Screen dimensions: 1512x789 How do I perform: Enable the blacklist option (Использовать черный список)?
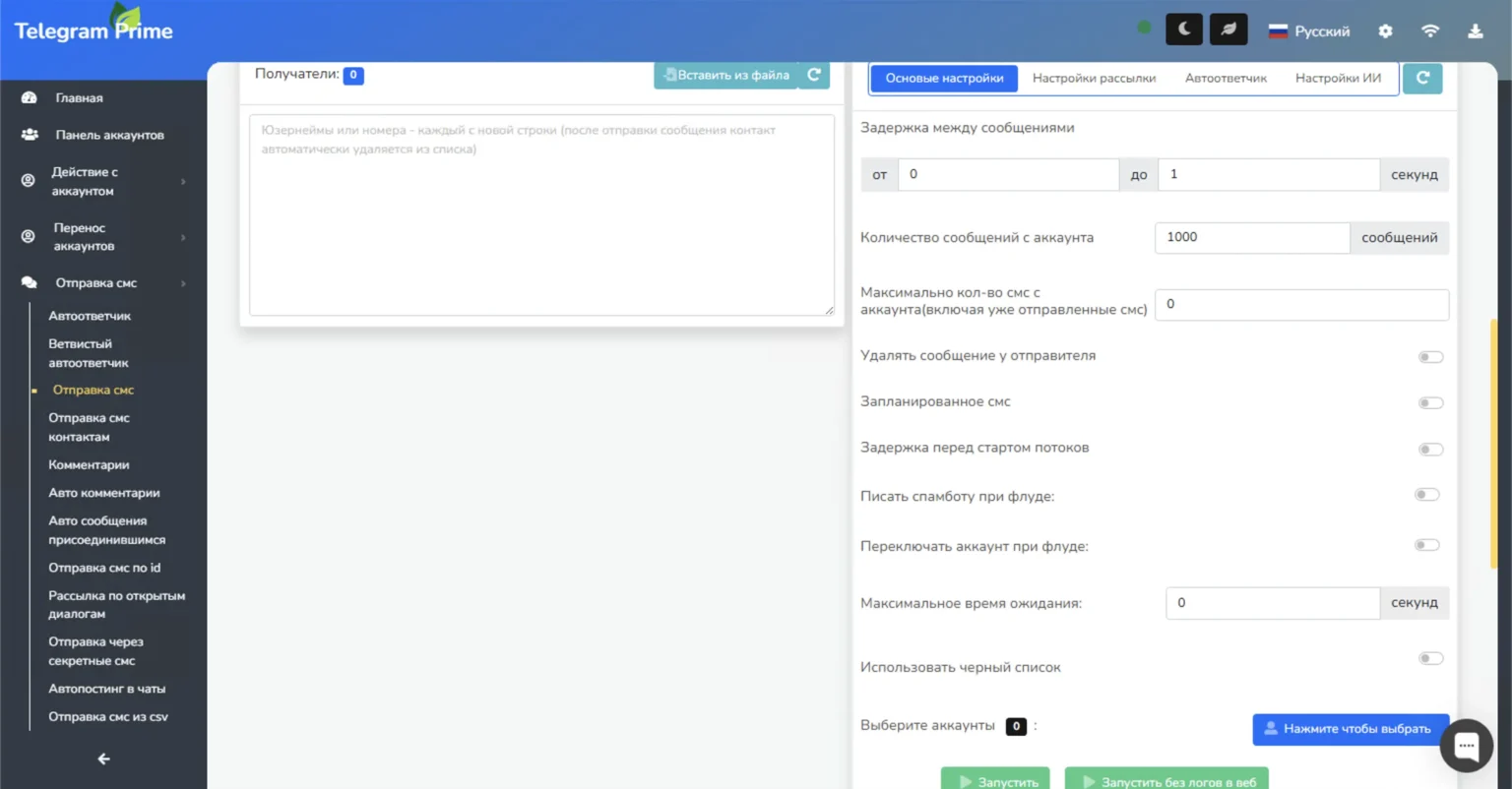point(1429,658)
